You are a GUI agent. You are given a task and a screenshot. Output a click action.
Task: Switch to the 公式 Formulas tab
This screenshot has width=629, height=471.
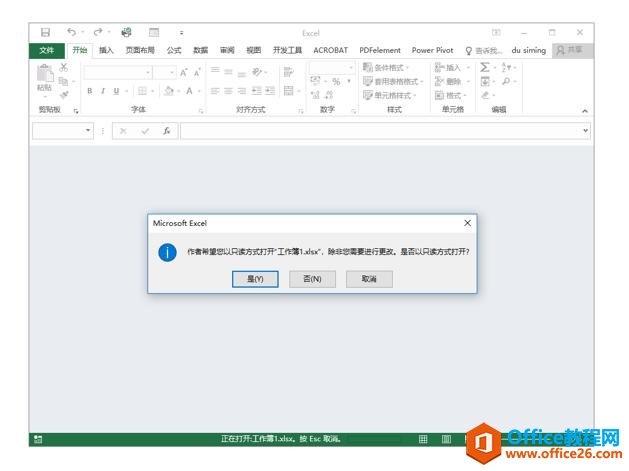[x=174, y=51]
